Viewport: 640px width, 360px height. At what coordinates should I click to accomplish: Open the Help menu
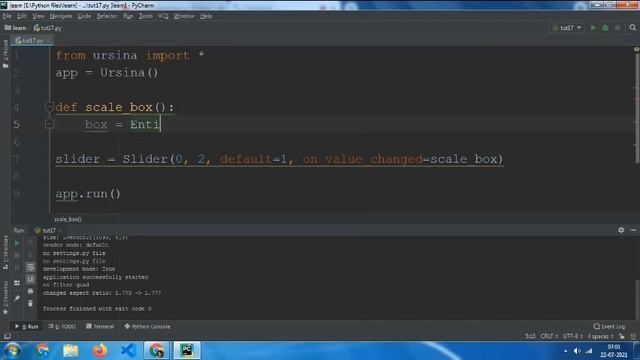pos(206,16)
